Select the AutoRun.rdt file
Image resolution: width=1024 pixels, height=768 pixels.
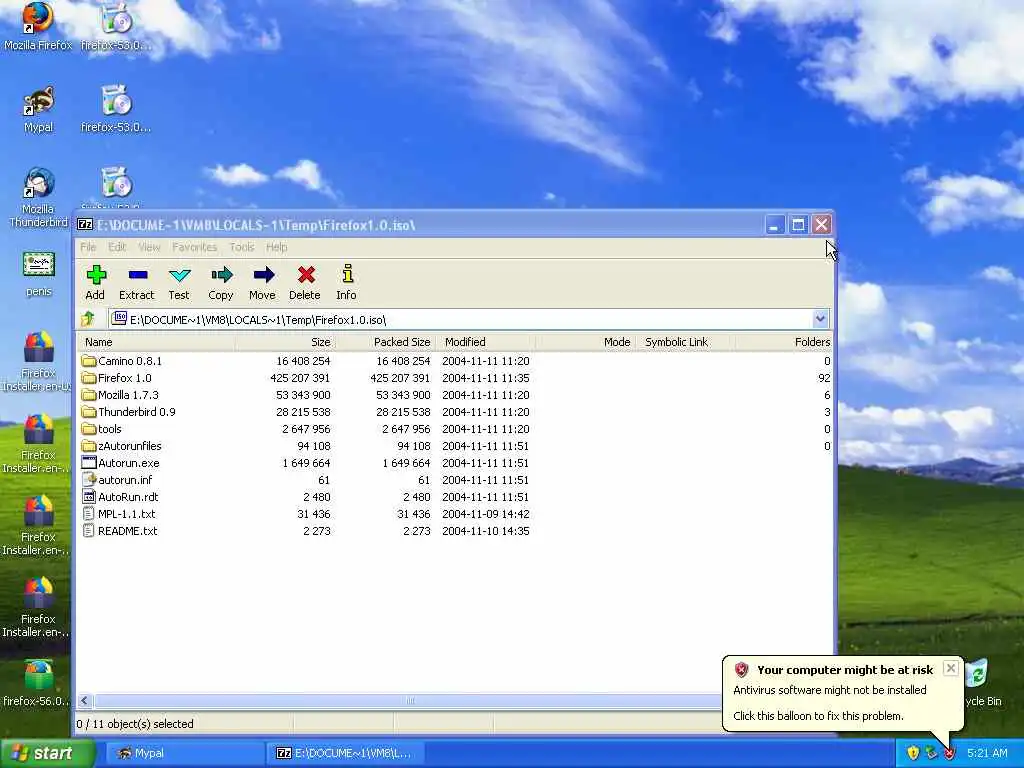click(x=120, y=497)
